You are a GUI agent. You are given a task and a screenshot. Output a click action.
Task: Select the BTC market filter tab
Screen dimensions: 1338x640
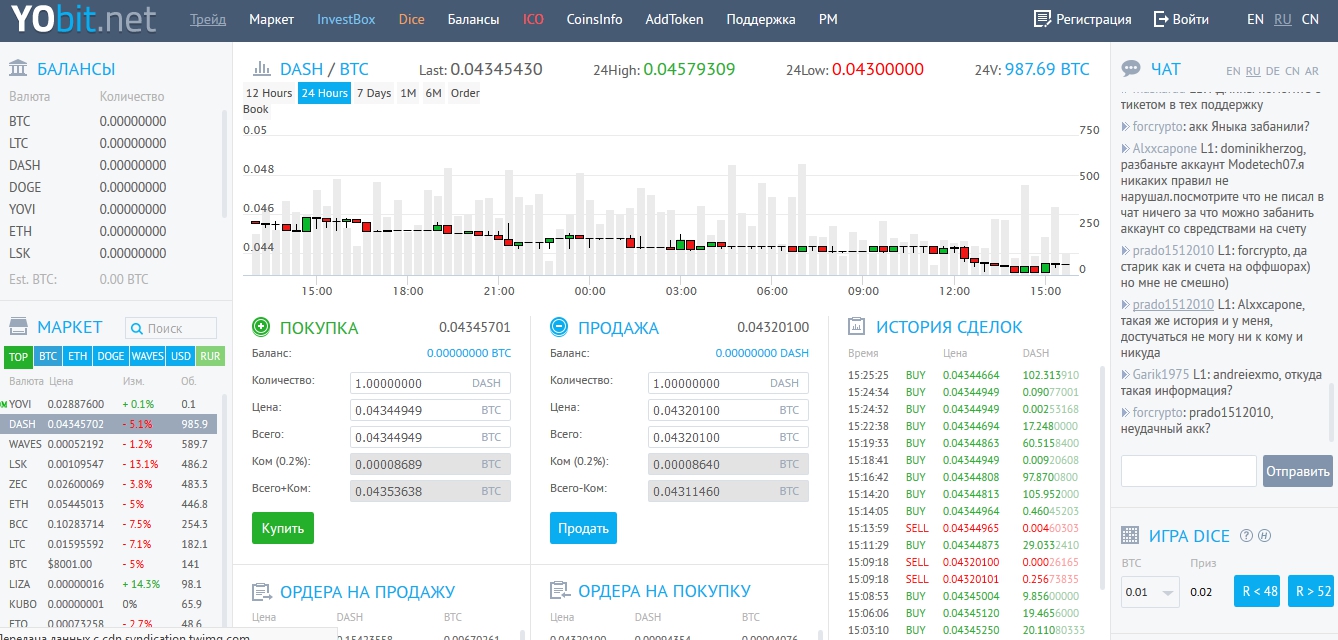click(x=48, y=356)
